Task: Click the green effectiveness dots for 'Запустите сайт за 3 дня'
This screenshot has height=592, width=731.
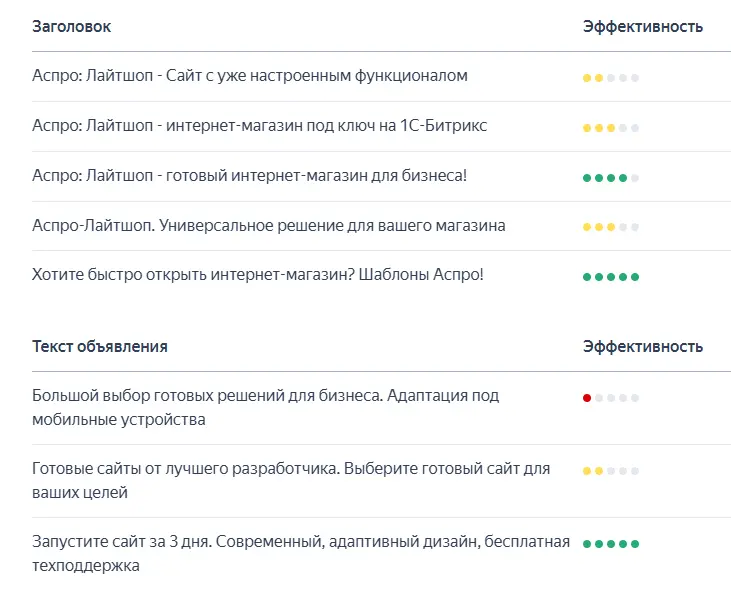Action: point(611,544)
